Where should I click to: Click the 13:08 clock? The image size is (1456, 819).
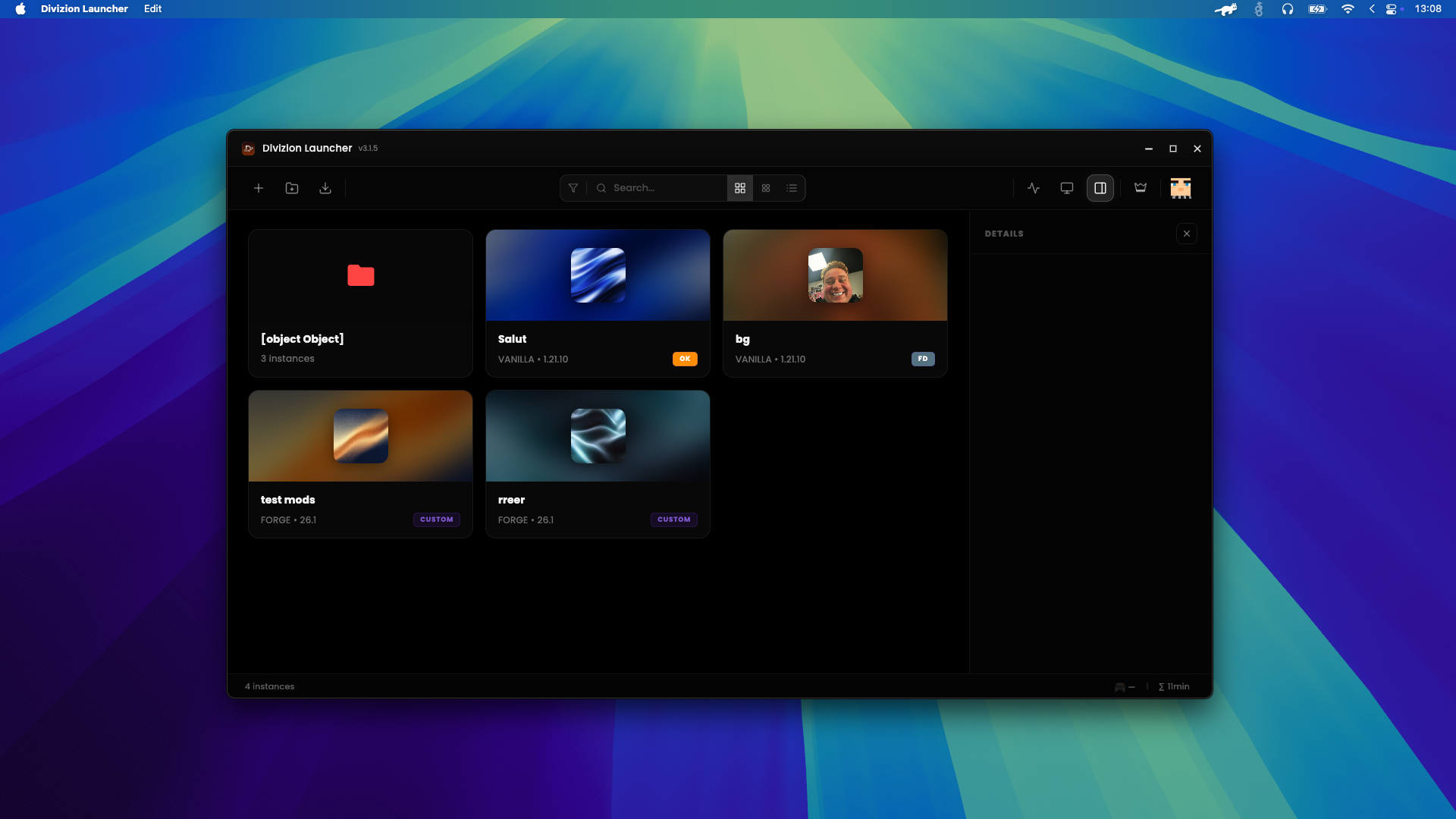tap(1428, 9)
